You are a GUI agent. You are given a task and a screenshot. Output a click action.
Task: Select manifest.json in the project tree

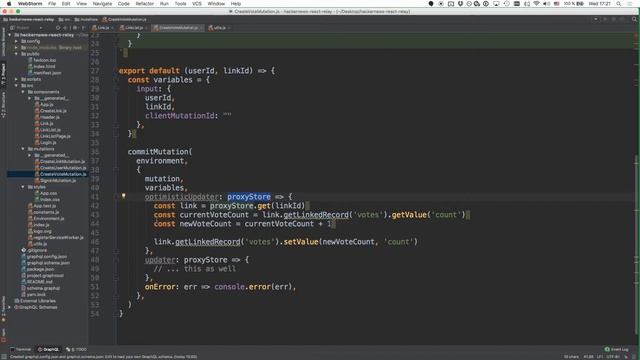click(47, 73)
